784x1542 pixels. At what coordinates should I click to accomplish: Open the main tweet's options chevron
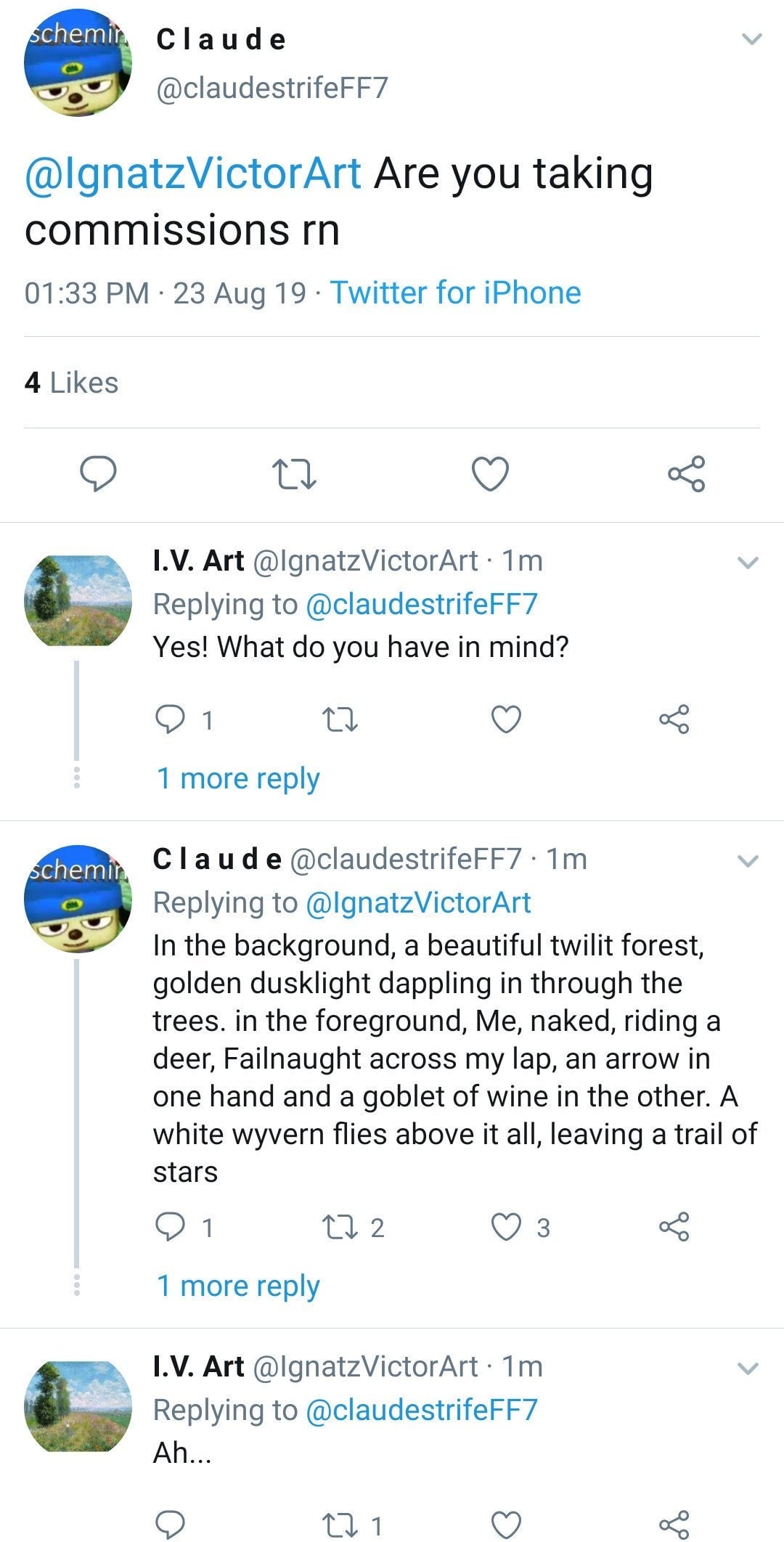click(752, 39)
